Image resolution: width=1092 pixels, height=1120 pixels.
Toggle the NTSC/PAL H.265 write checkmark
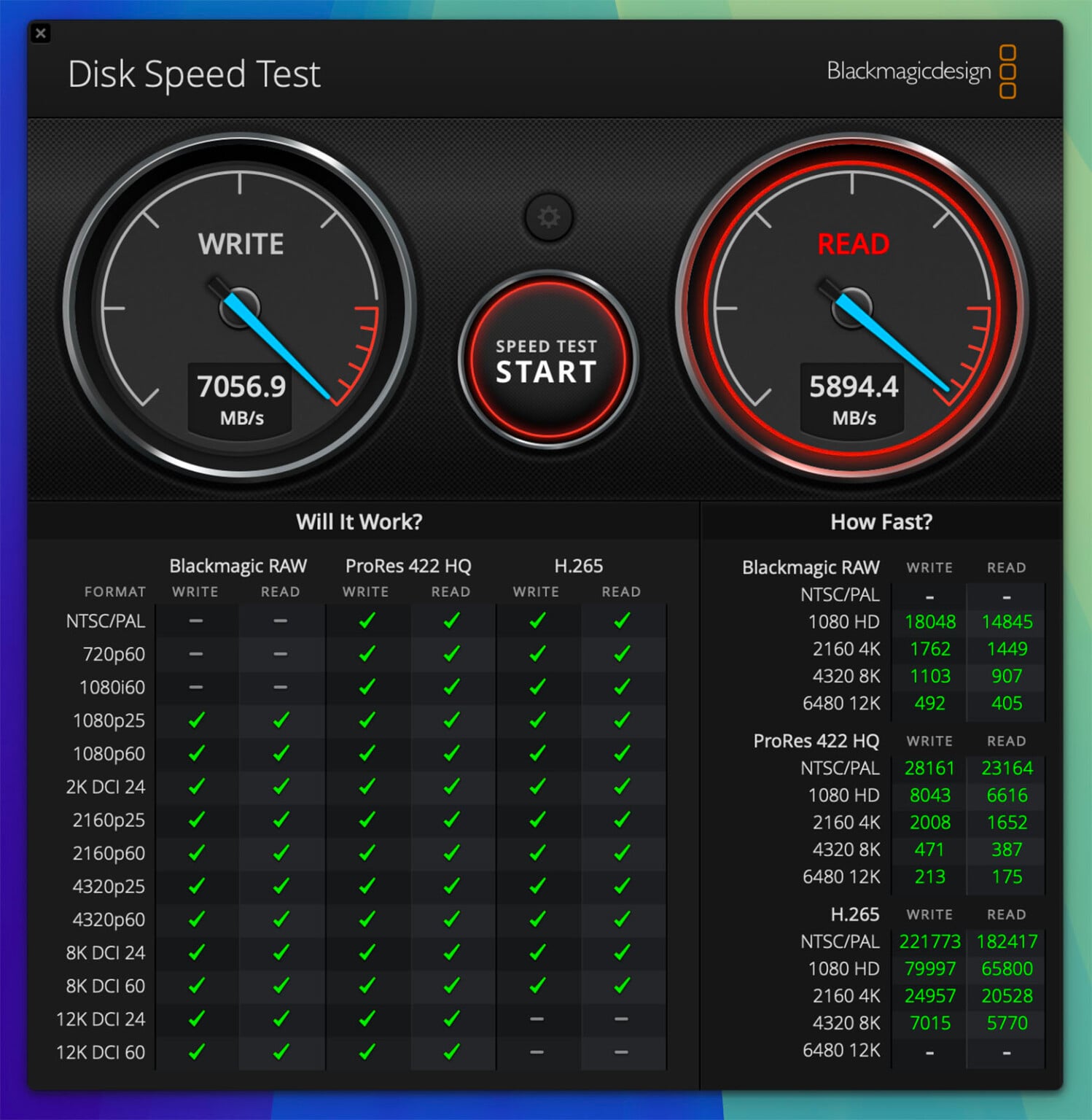(537, 621)
